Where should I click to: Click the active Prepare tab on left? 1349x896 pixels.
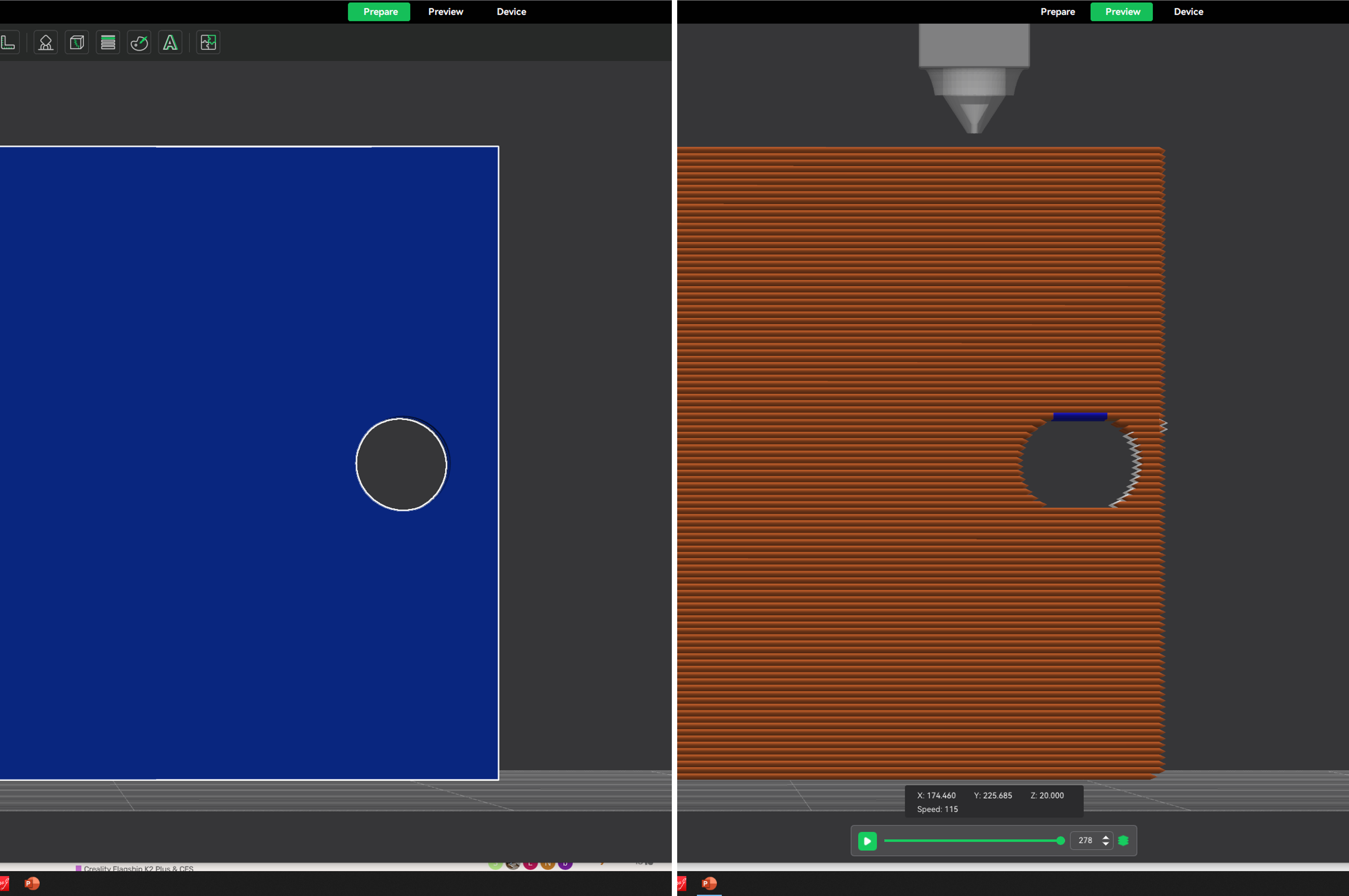[x=380, y=11]
